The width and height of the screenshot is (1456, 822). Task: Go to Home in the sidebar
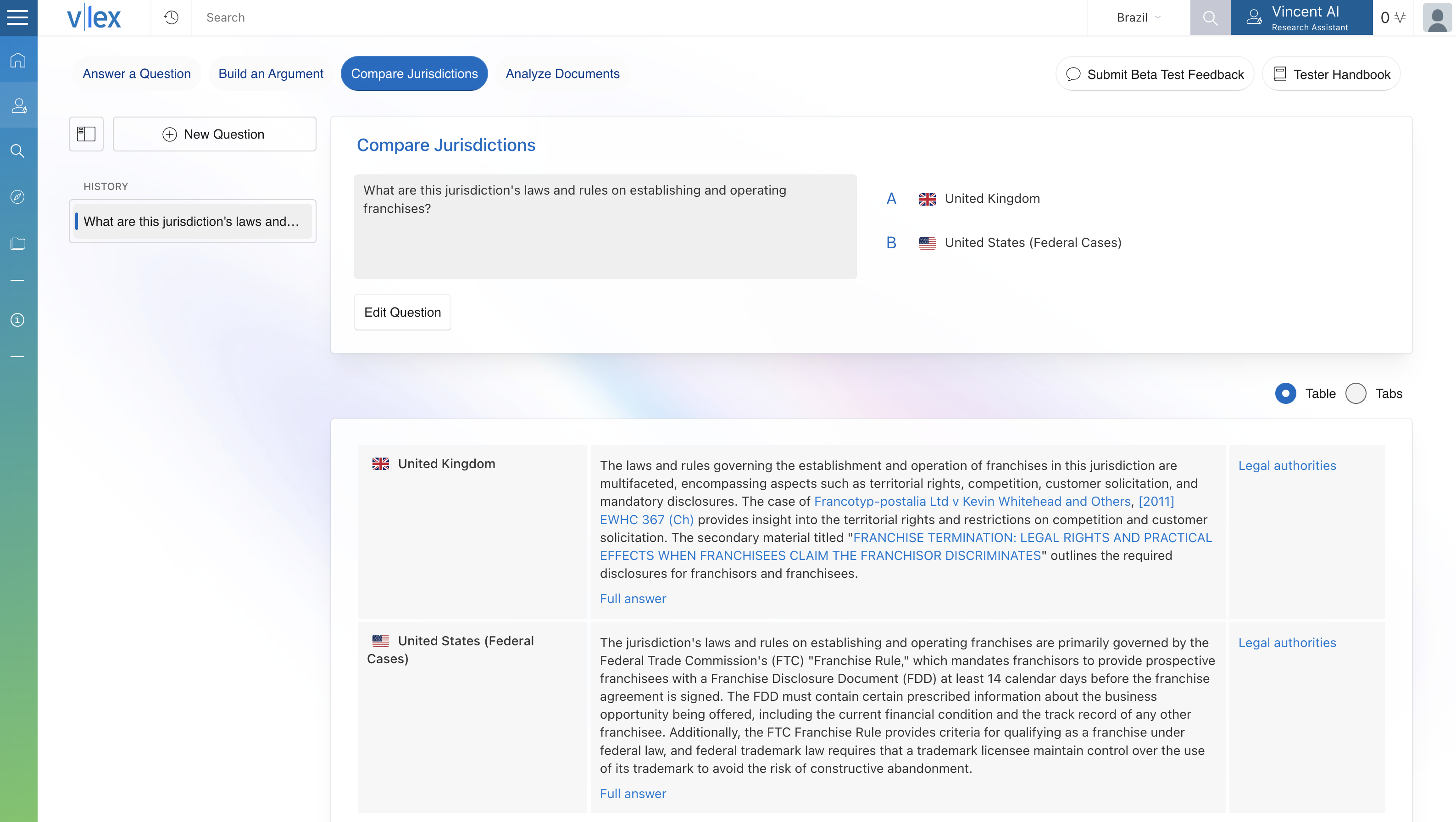(18, 60)
